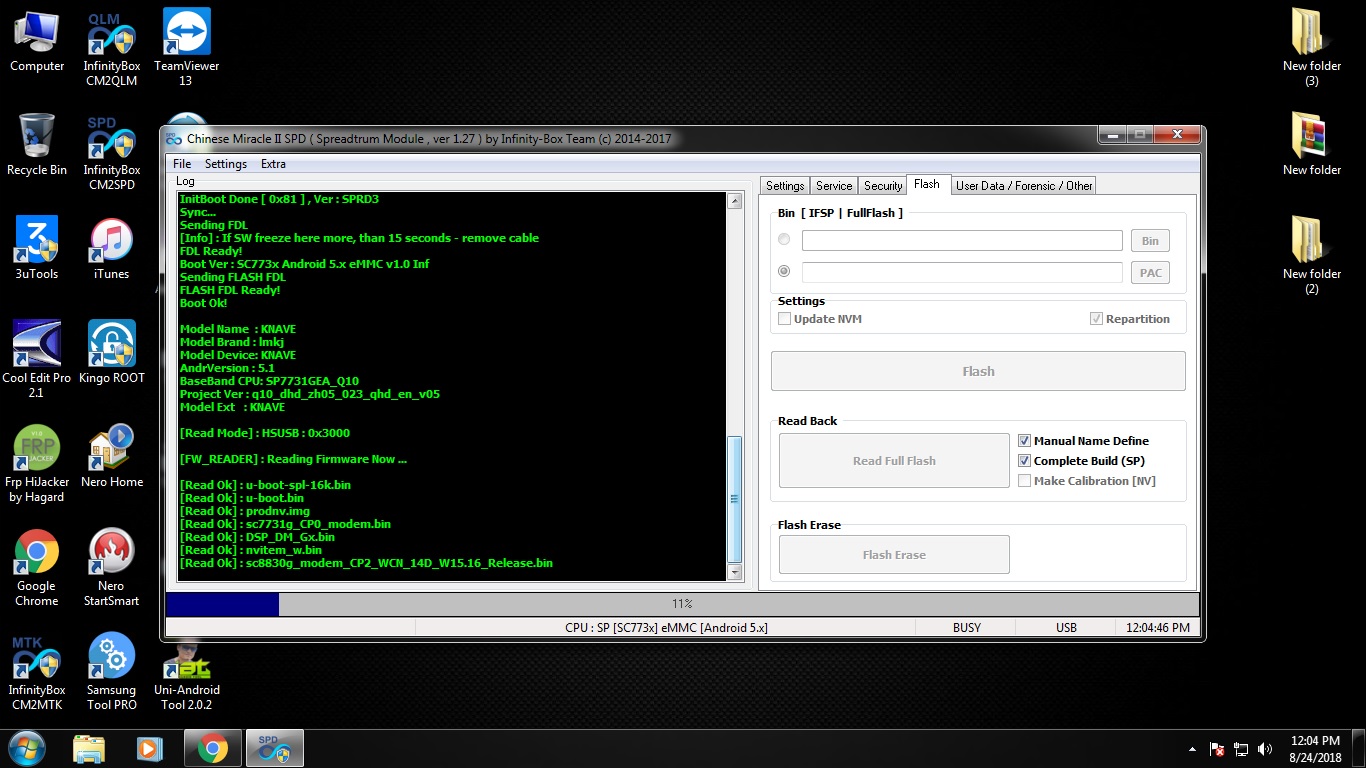The width and height of the screenshot is (1366, 768).
Task: Open the File menu
Action: 182,164
